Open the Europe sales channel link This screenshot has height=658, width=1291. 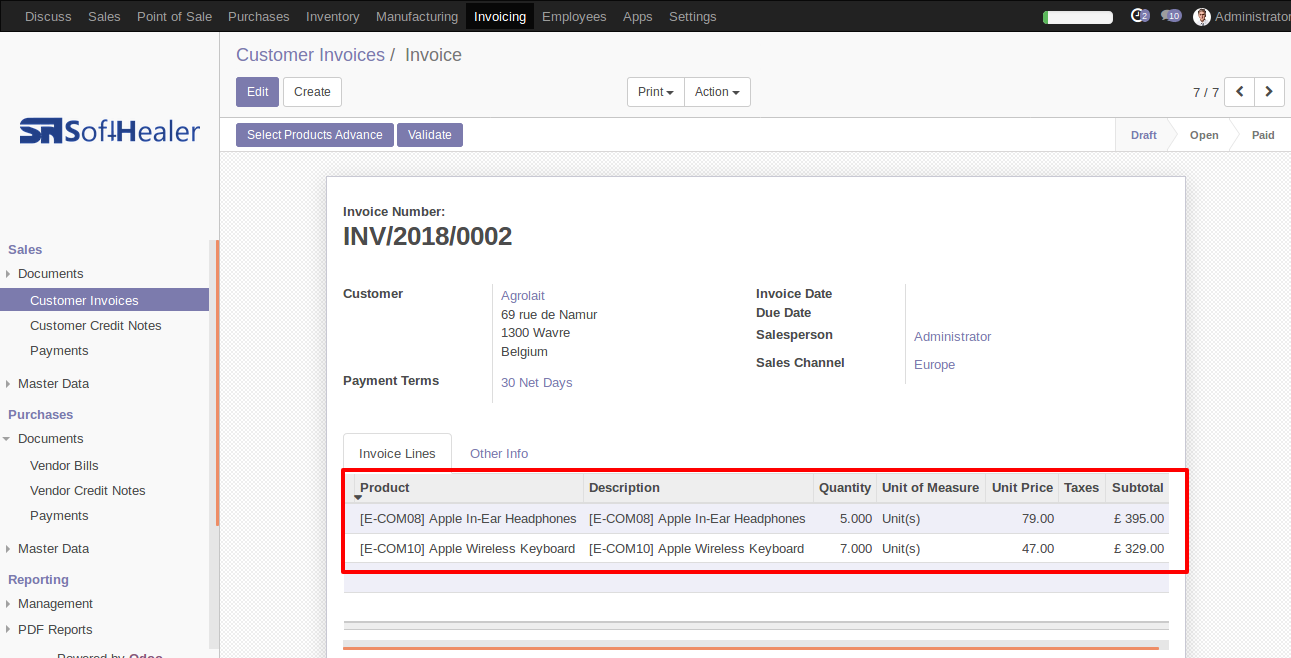(x=934, y=365)
